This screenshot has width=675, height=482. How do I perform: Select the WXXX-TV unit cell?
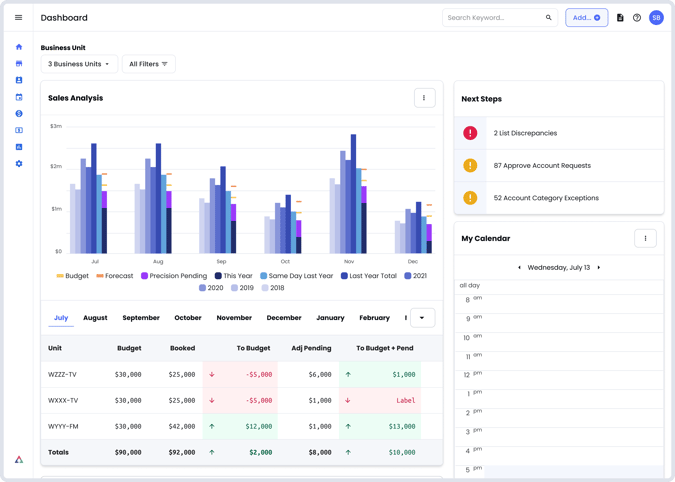pos(63,401)
